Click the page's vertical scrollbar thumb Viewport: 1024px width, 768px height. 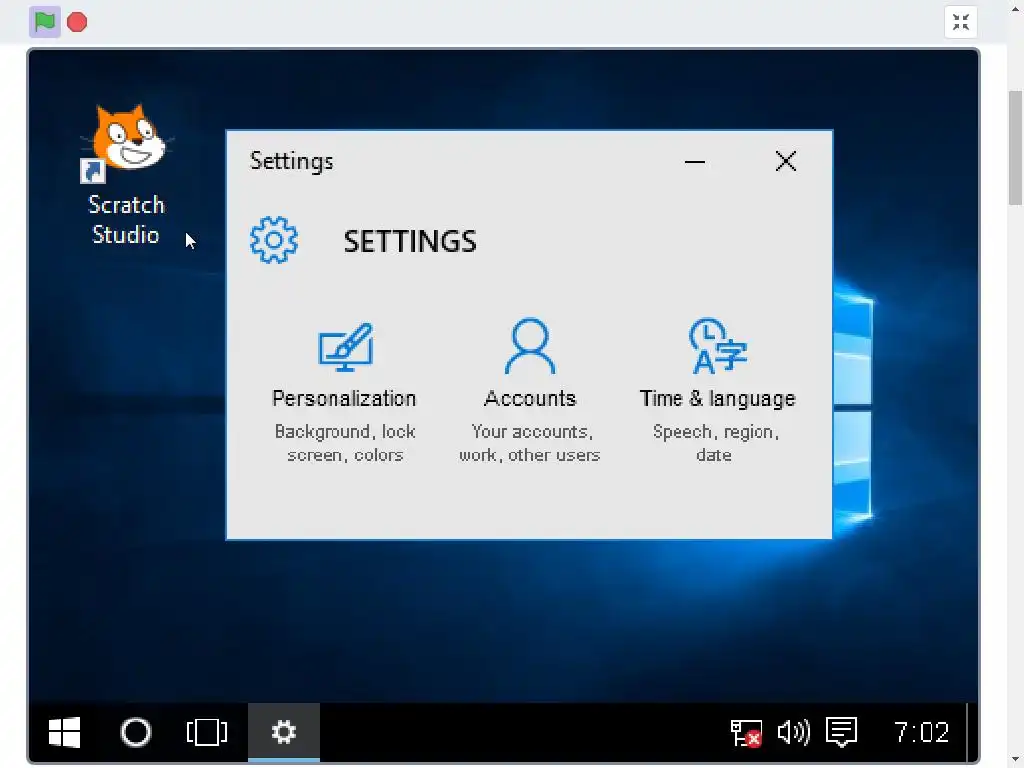[1015, 148]
